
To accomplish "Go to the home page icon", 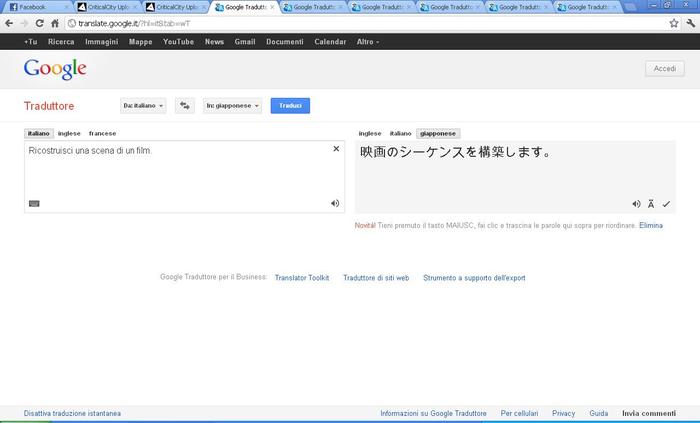I will click(54, 23).
